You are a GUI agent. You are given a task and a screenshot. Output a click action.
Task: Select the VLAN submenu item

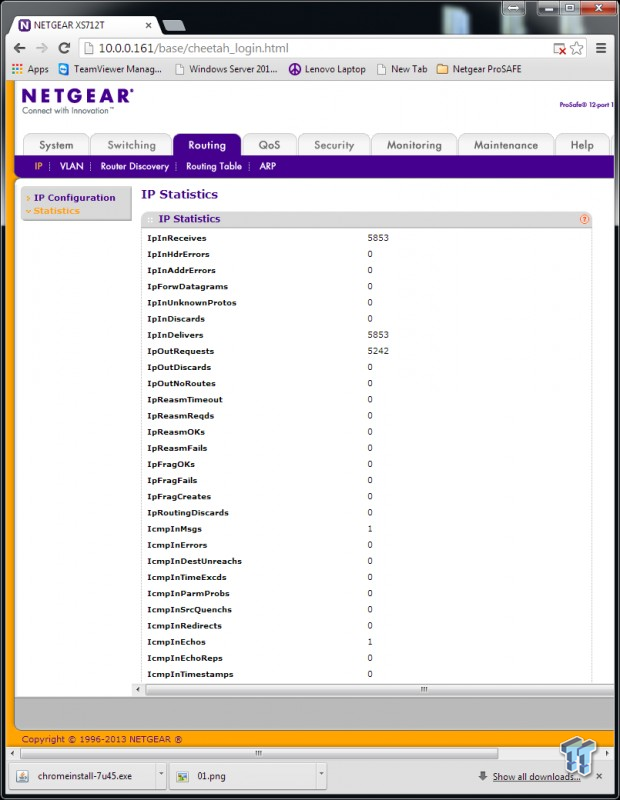pyautogui.click(x=71, y=166)
